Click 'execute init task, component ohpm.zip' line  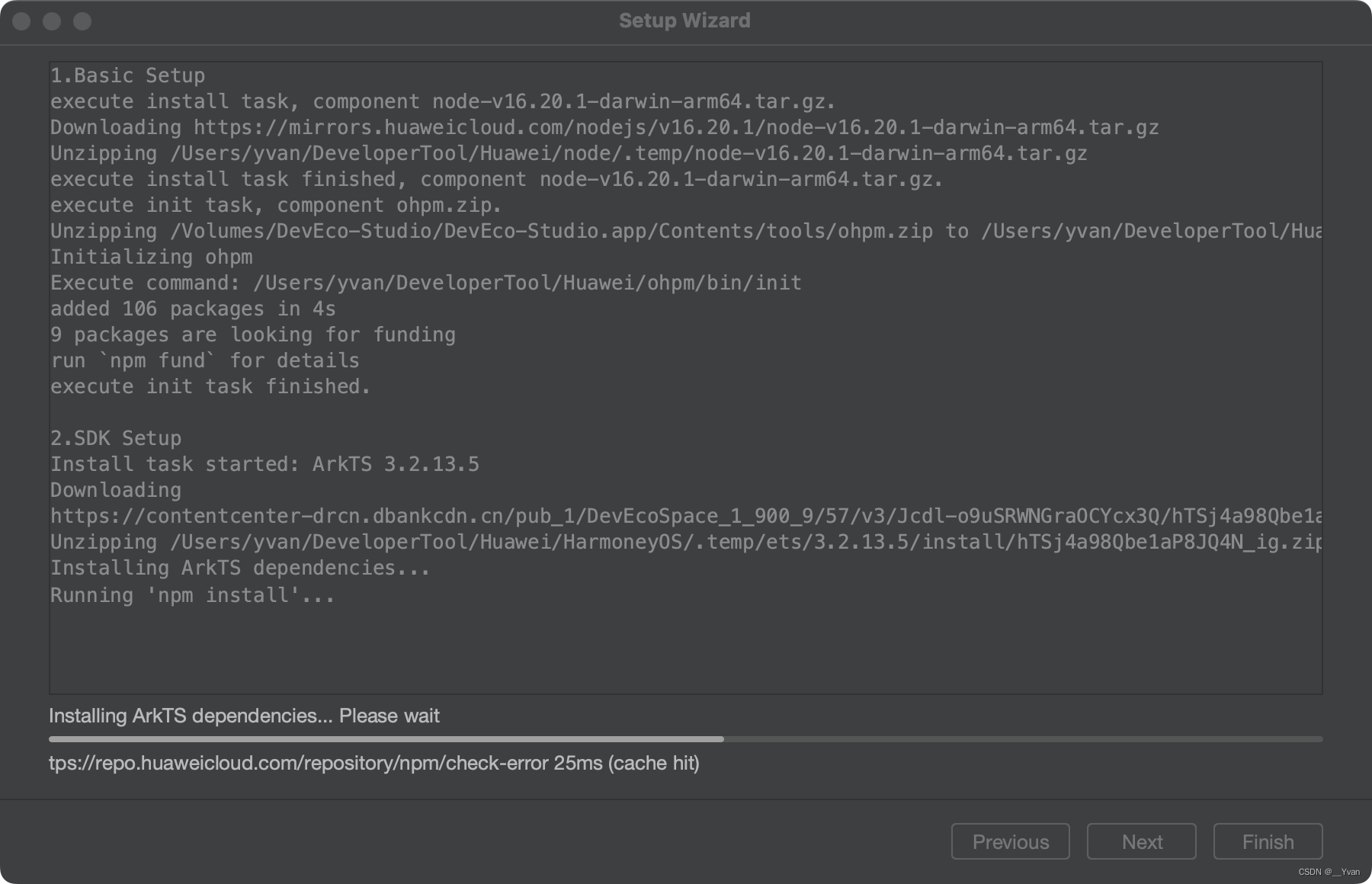click(x=276, y=205)
